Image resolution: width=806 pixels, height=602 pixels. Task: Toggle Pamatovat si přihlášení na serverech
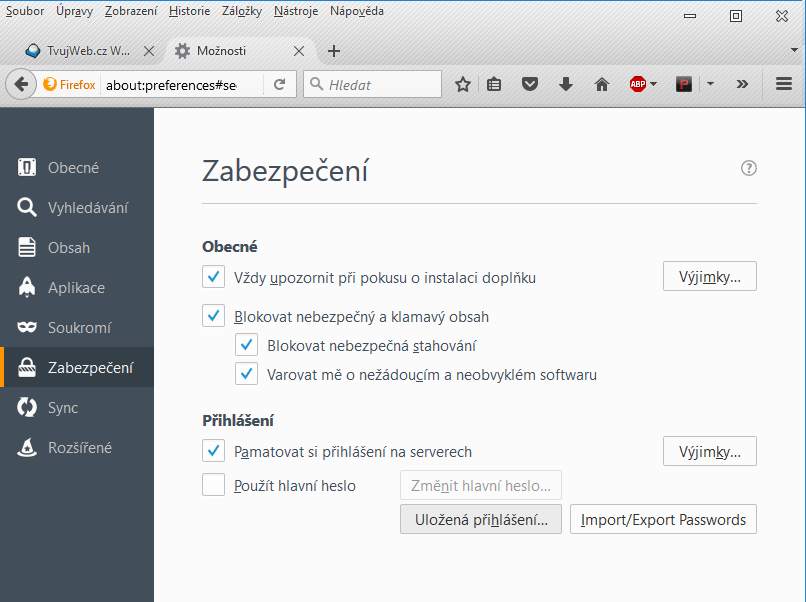[x=213, y=452]
